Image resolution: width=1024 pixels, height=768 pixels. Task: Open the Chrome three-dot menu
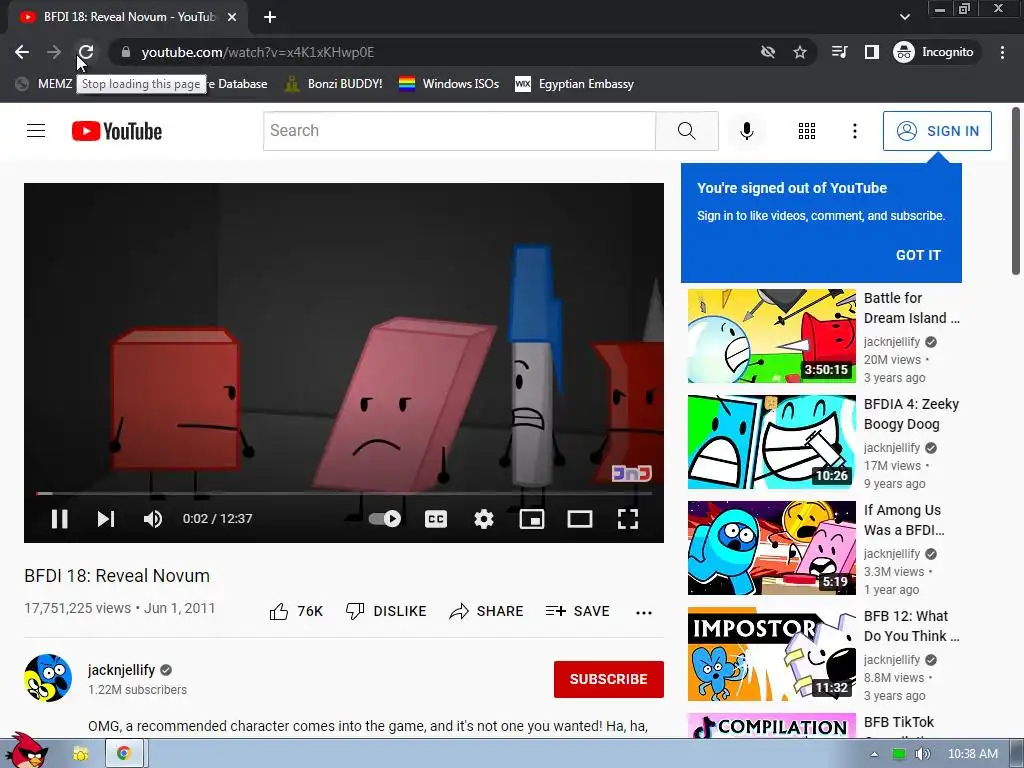click(1002, 52)
